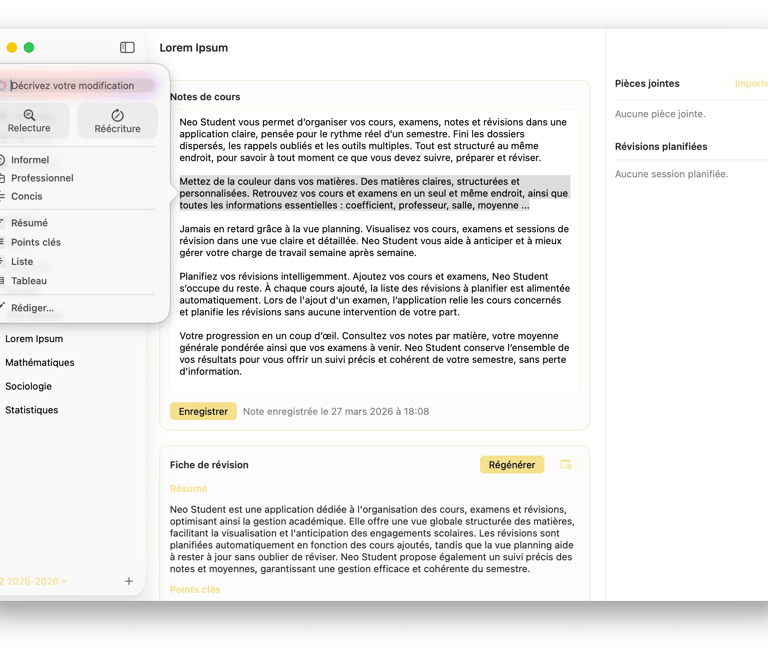Click the highlighted paragraph about couleur
768x656 pixels.
tap(374, 193)
